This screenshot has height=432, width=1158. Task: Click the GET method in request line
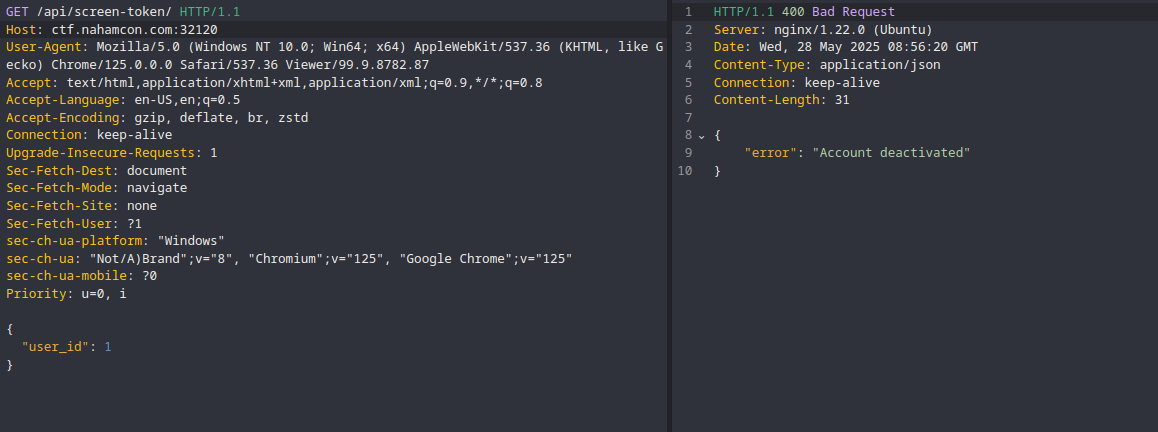17,12
